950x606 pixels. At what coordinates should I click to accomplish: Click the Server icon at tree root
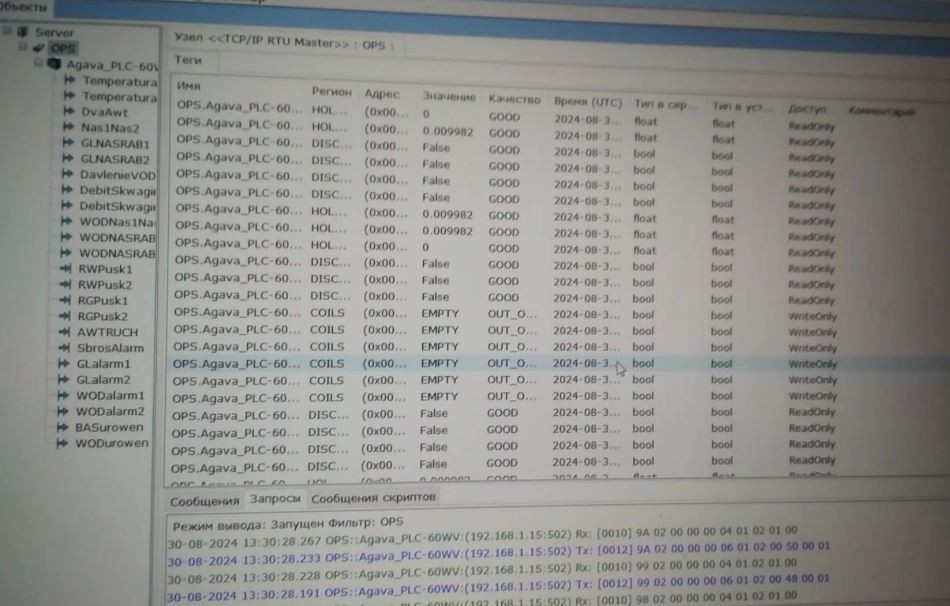pos(23,32)
